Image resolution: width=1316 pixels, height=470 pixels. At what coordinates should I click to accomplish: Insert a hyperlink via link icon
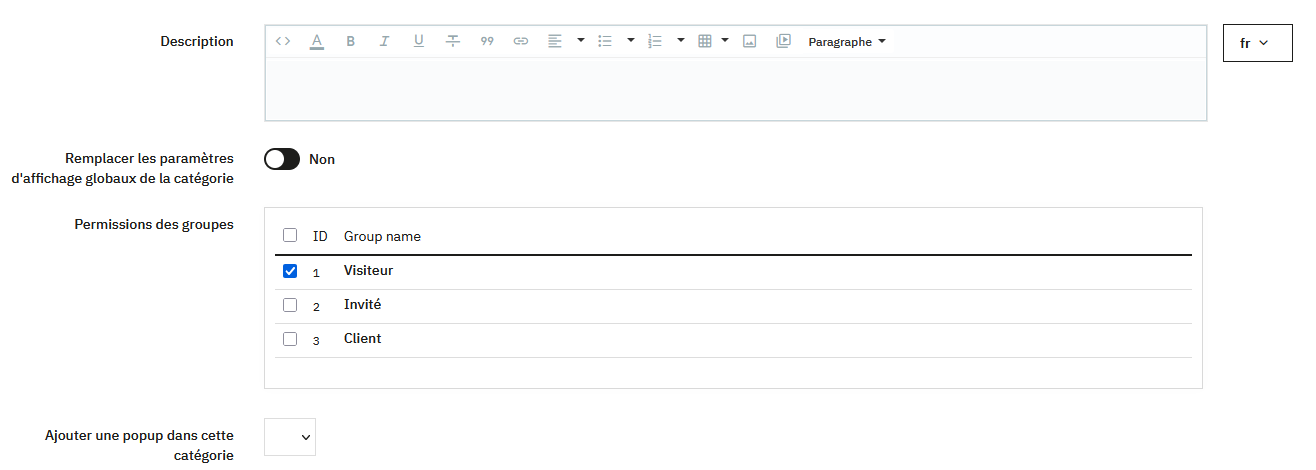(x=521, y=41)
